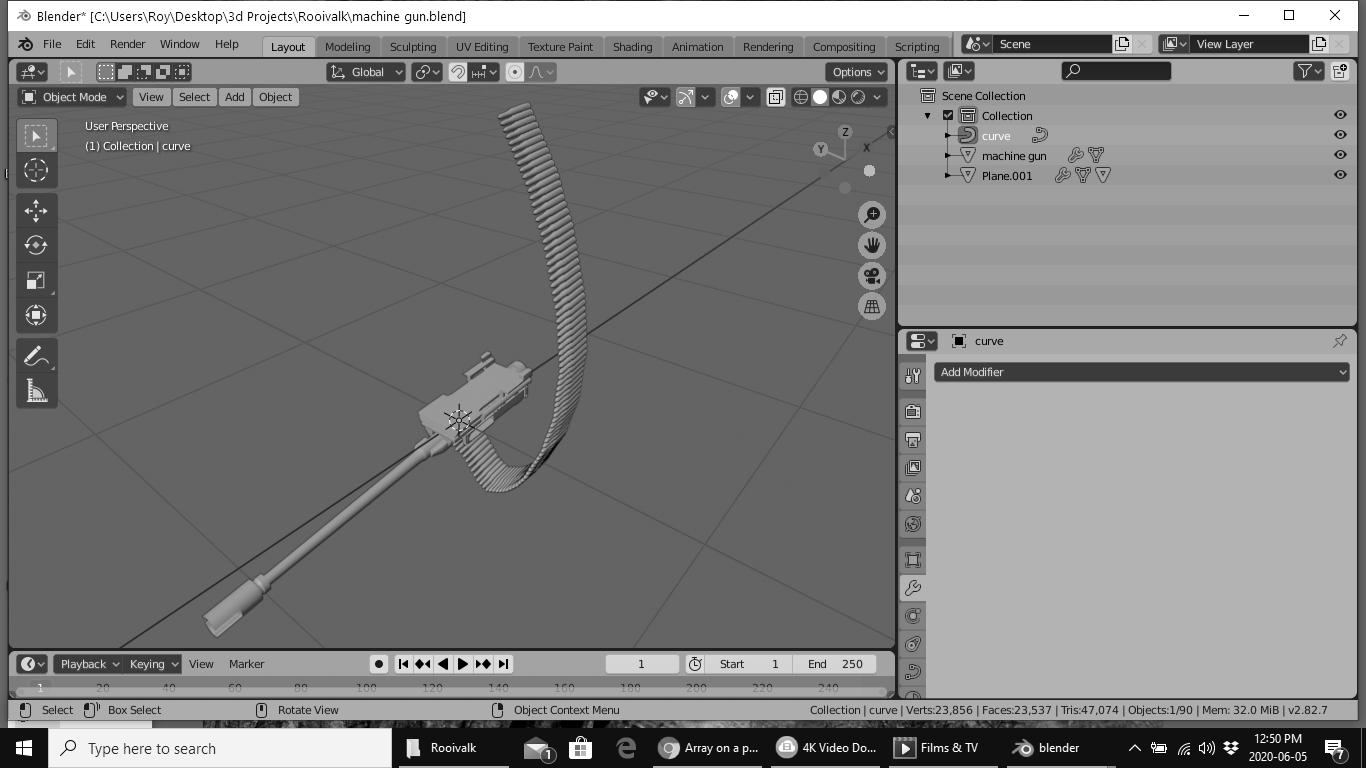Switch to the Modeling workspace tab
The width and height of the screenshot is (1366, 768).
click(x=347, y=47)
